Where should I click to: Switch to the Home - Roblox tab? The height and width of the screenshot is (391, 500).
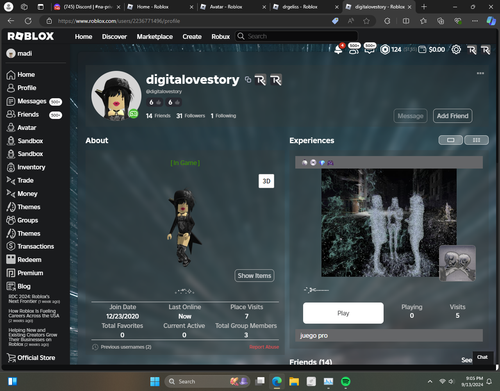click(160, 7)
